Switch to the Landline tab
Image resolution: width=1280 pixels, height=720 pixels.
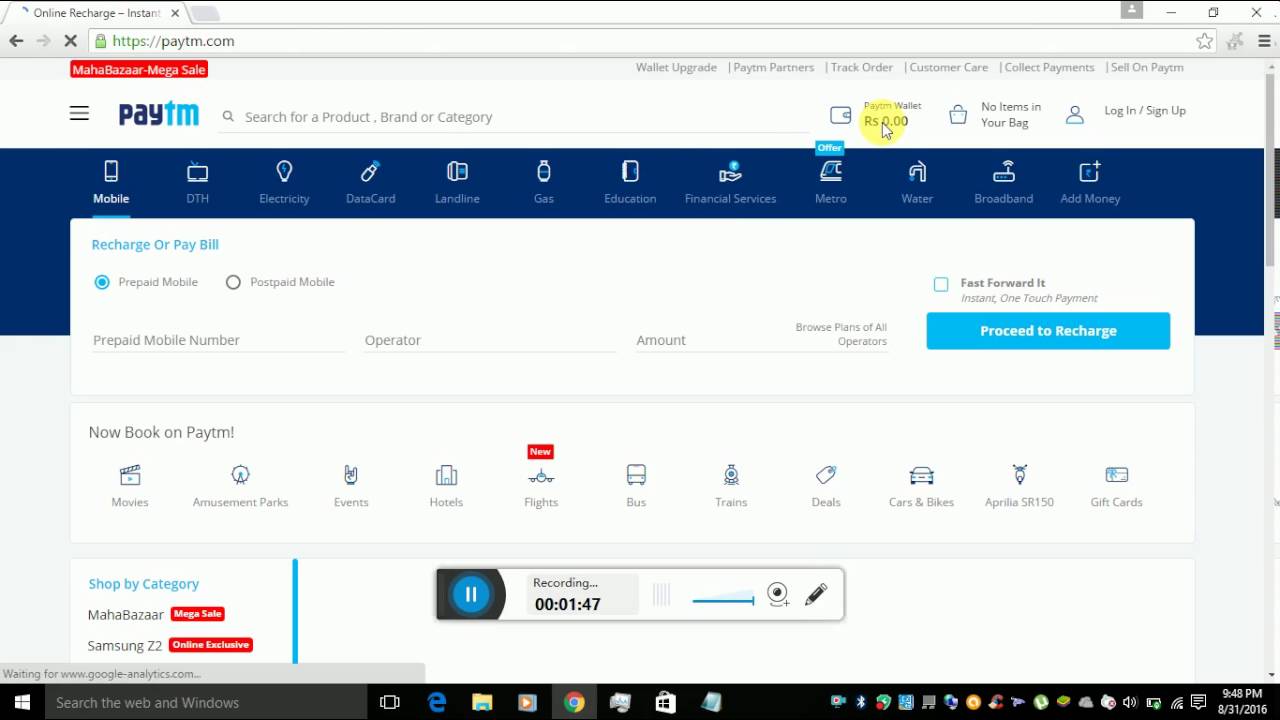click(x=457, y=182)
